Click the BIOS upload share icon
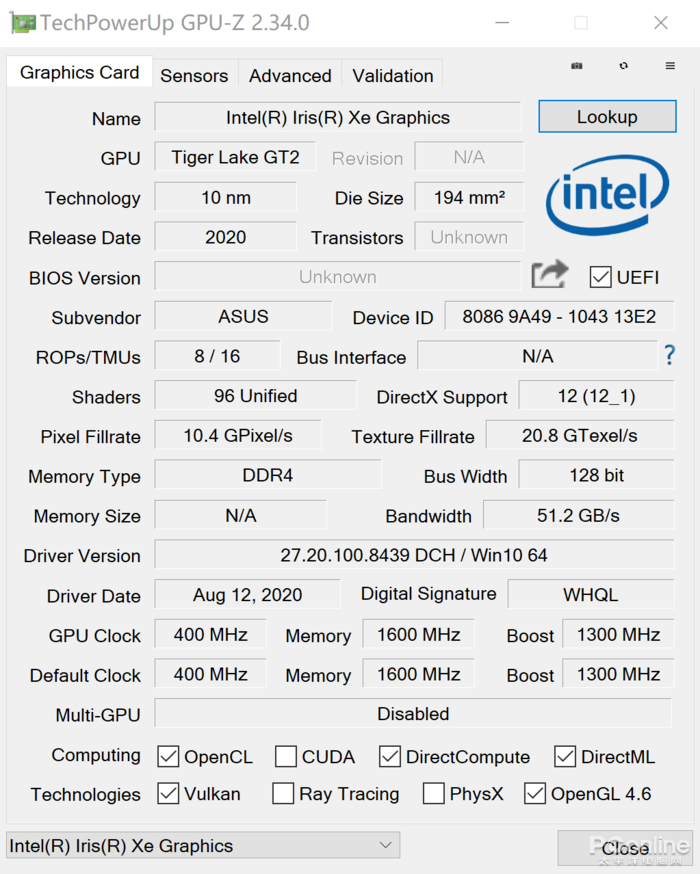Viewport: 700px width, 874px height. pyautogui.click(x=549, y=274)
